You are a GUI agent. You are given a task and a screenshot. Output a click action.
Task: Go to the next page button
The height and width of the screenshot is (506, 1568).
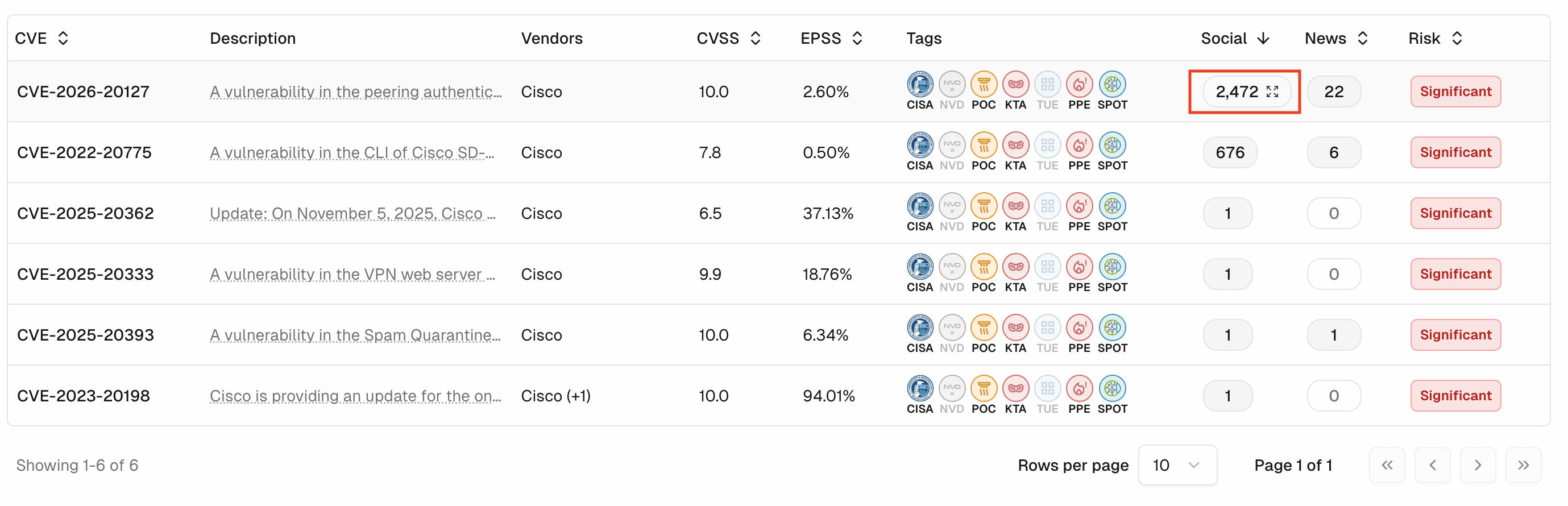[1477, 465]
